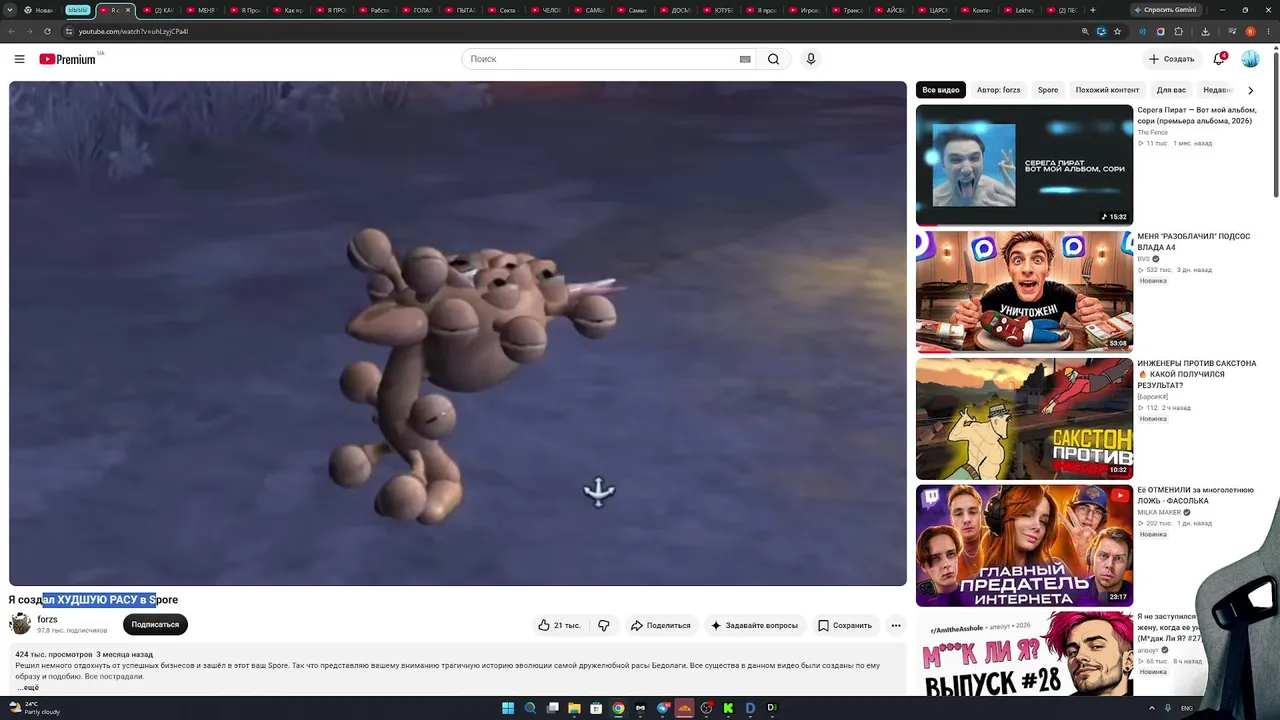1280x720 pixels.
Task: Open File Explorer from the taskbar
Action: tap(574, 708)
